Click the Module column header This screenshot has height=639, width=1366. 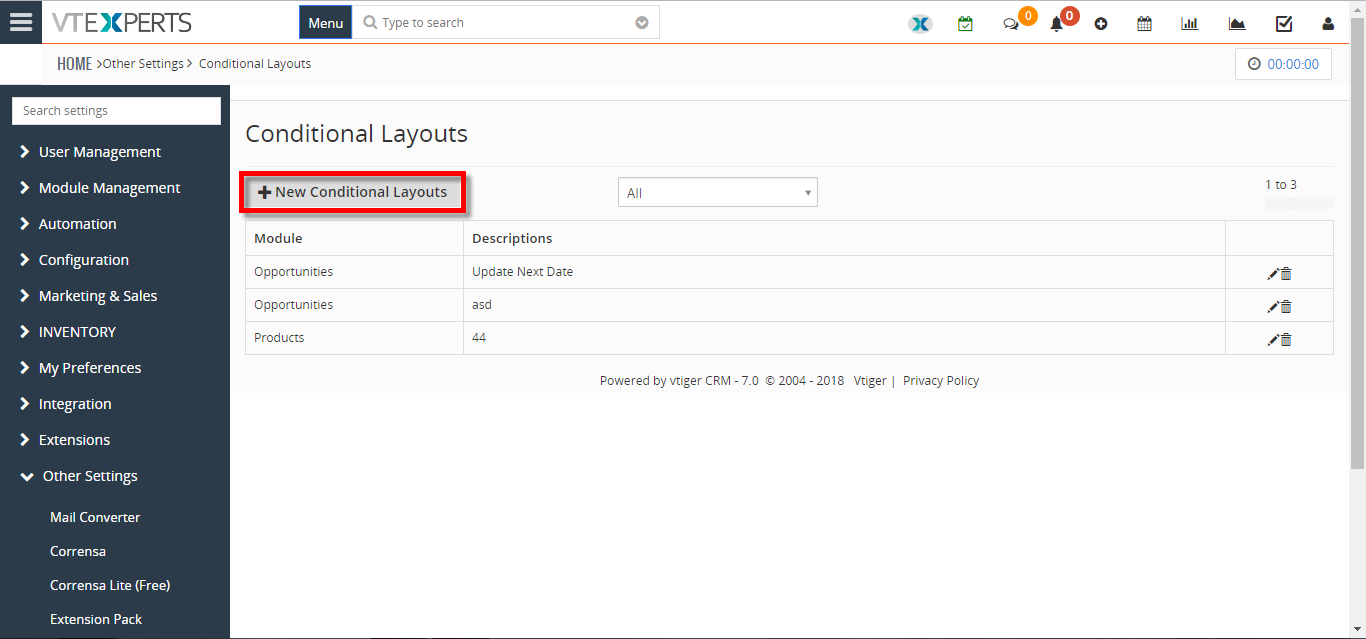coord(278,239)
